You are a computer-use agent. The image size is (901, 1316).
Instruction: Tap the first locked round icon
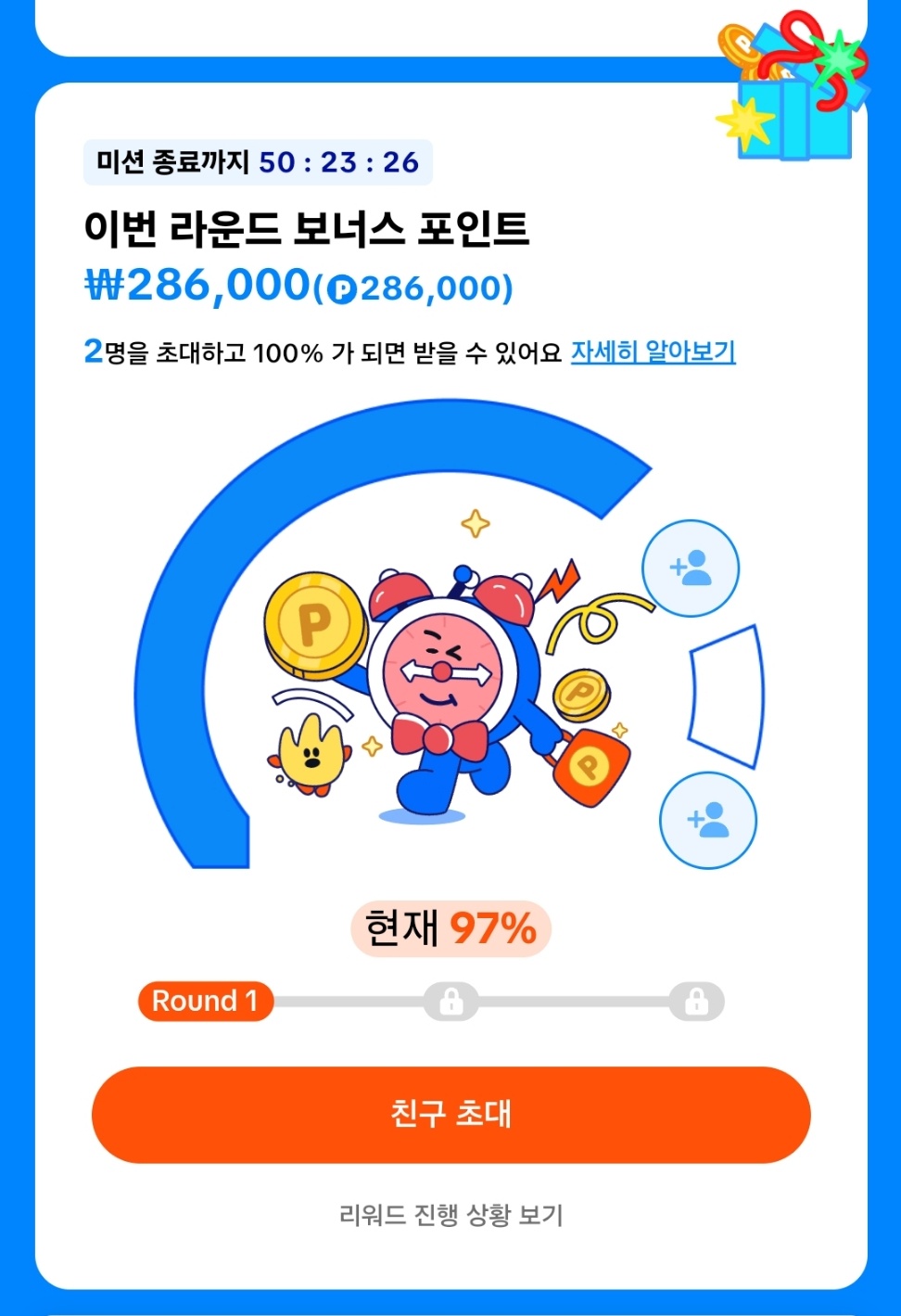point(450,1002)
